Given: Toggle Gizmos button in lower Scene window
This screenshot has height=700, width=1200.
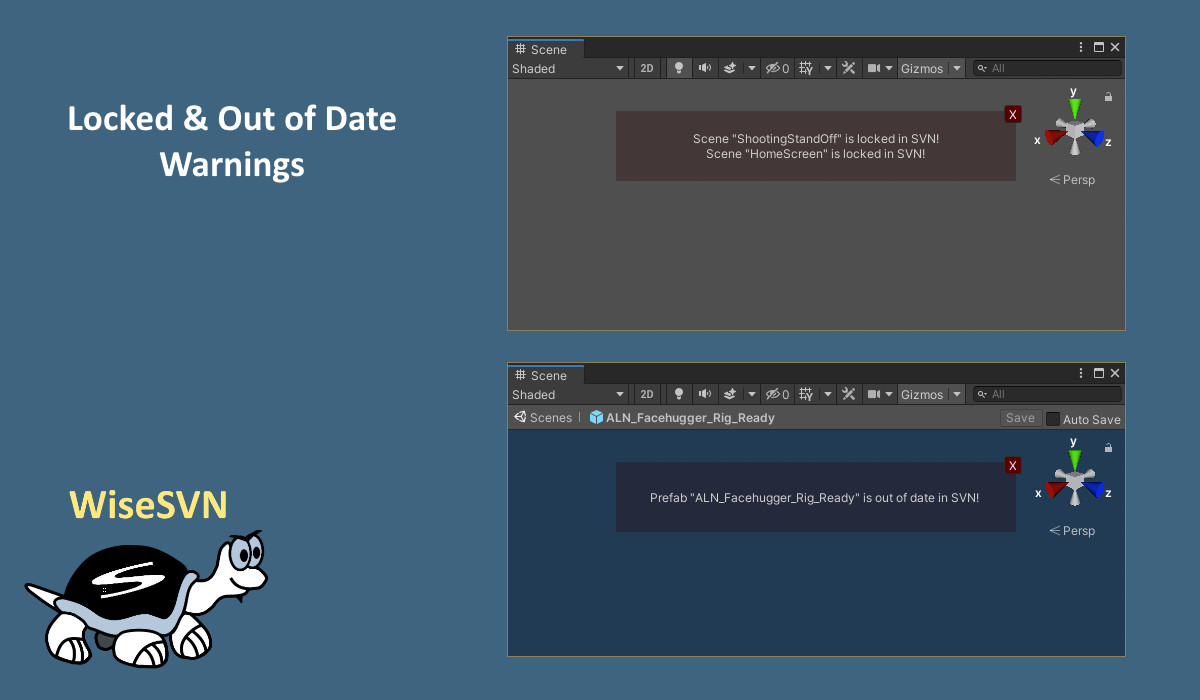Looking at the screenshot, I should click(x=922, y=394).
